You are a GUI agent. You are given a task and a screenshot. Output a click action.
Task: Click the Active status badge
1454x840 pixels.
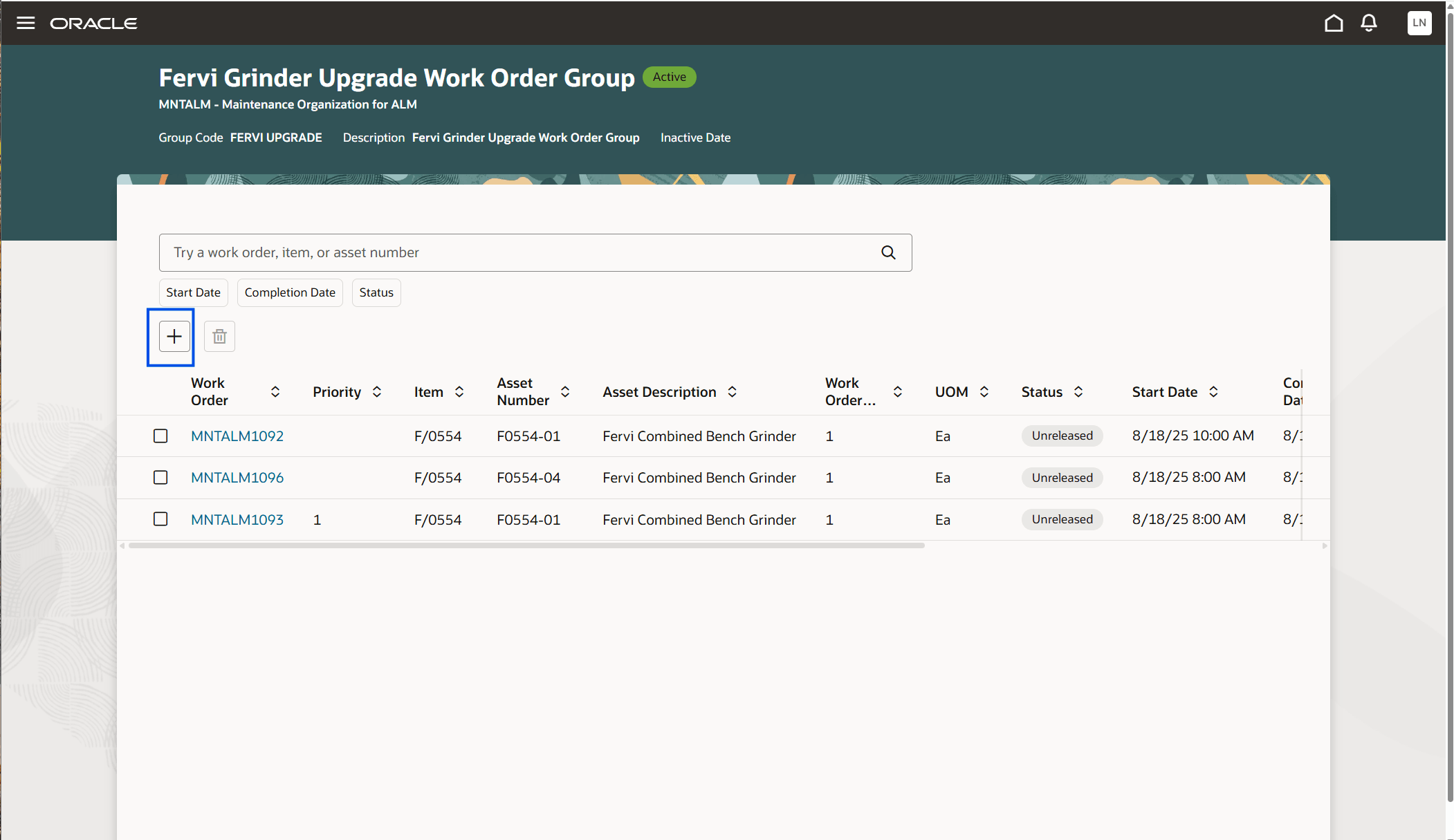(x=668, y=77)
